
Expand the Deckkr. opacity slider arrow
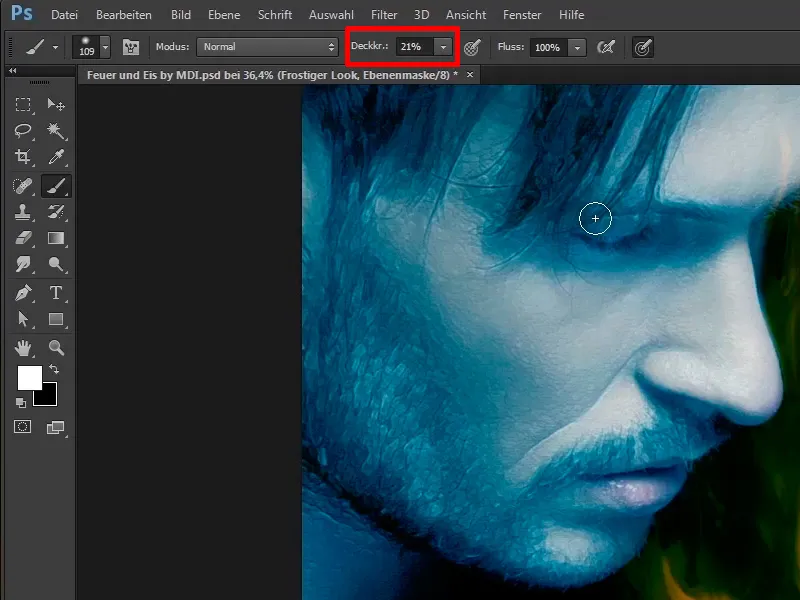tap(443, 47)
